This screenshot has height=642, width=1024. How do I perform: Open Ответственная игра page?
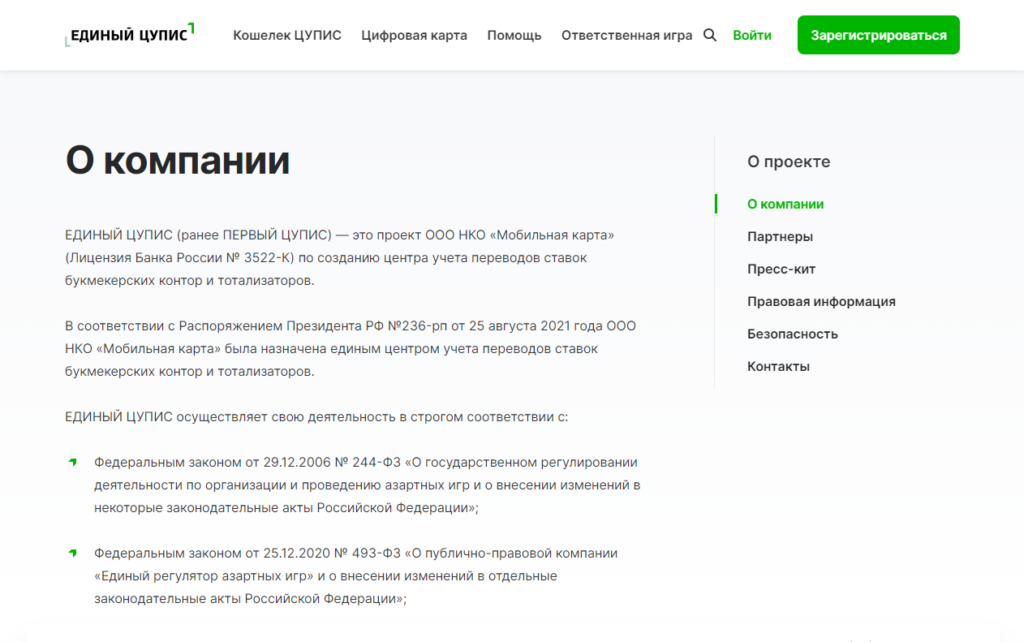pyautogui.click(x=626, y=35)
